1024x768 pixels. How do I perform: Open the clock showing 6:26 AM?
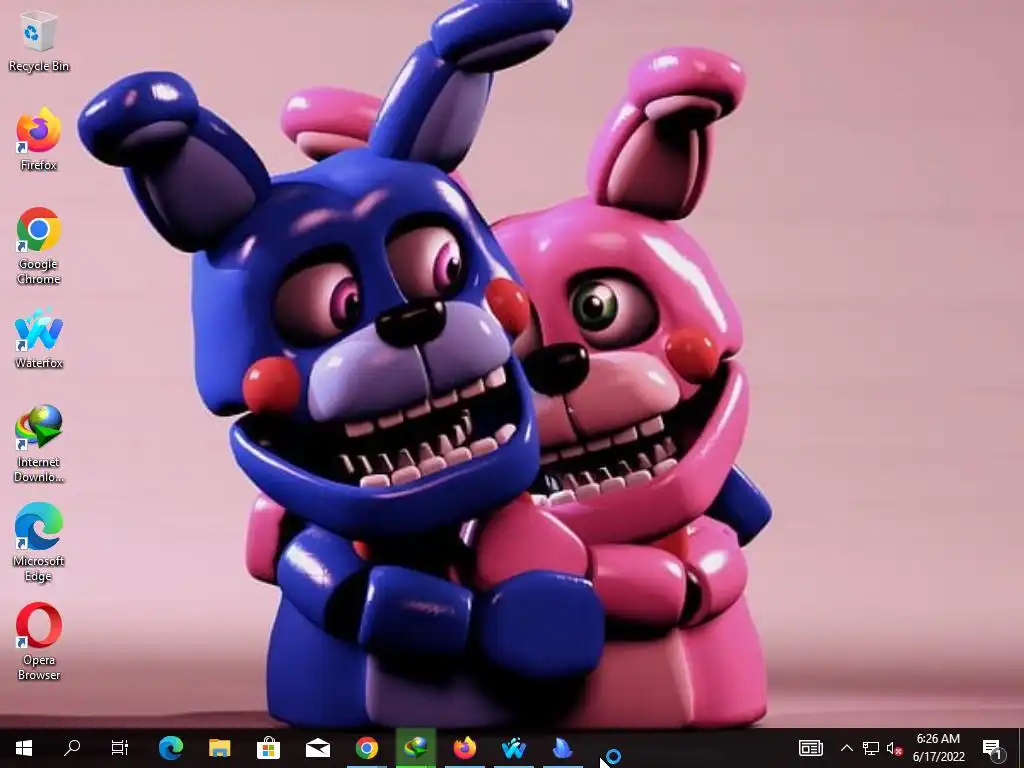[938, 748]
